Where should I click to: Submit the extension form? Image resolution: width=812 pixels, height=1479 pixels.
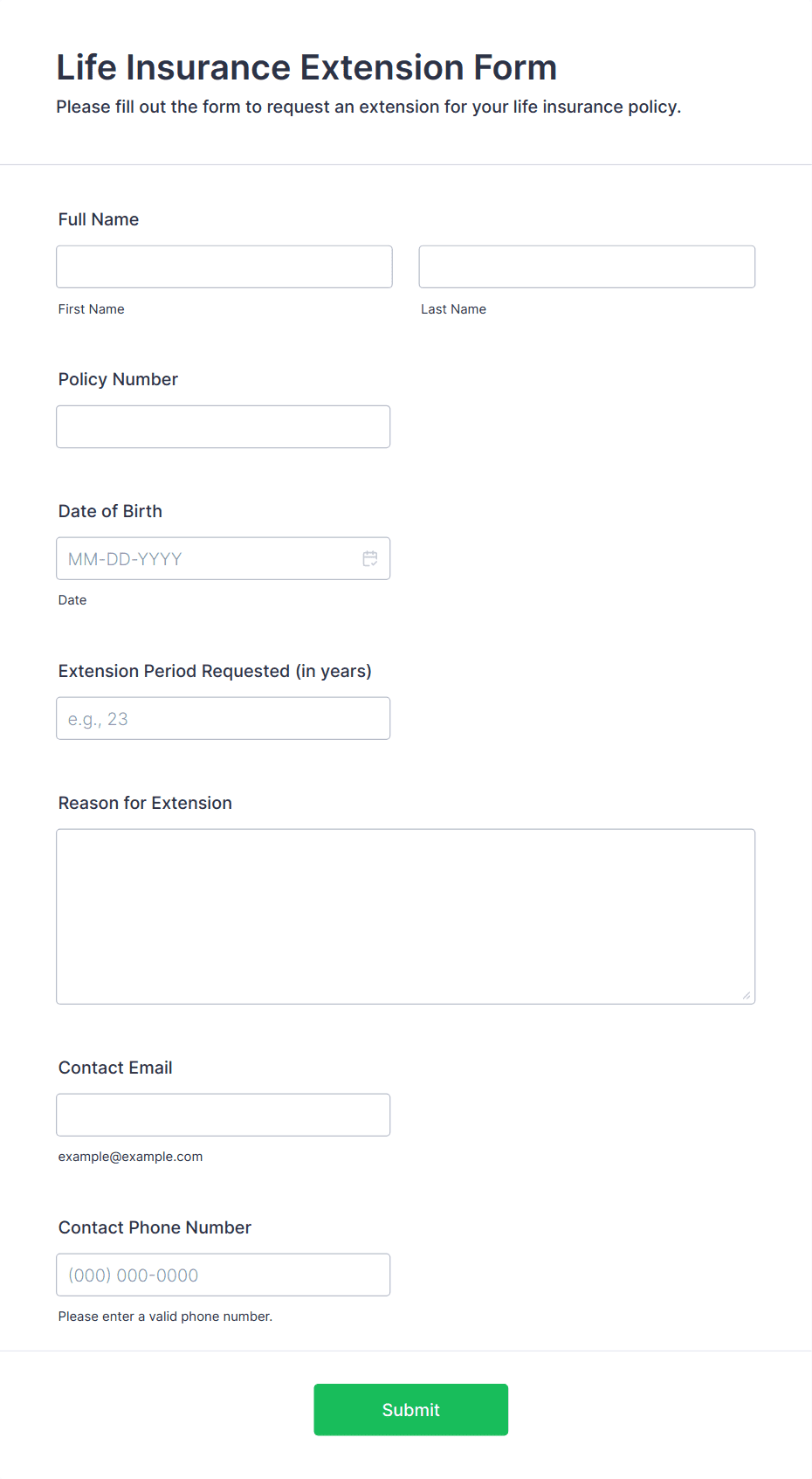pyautogui.click(x=411, y=1409)
